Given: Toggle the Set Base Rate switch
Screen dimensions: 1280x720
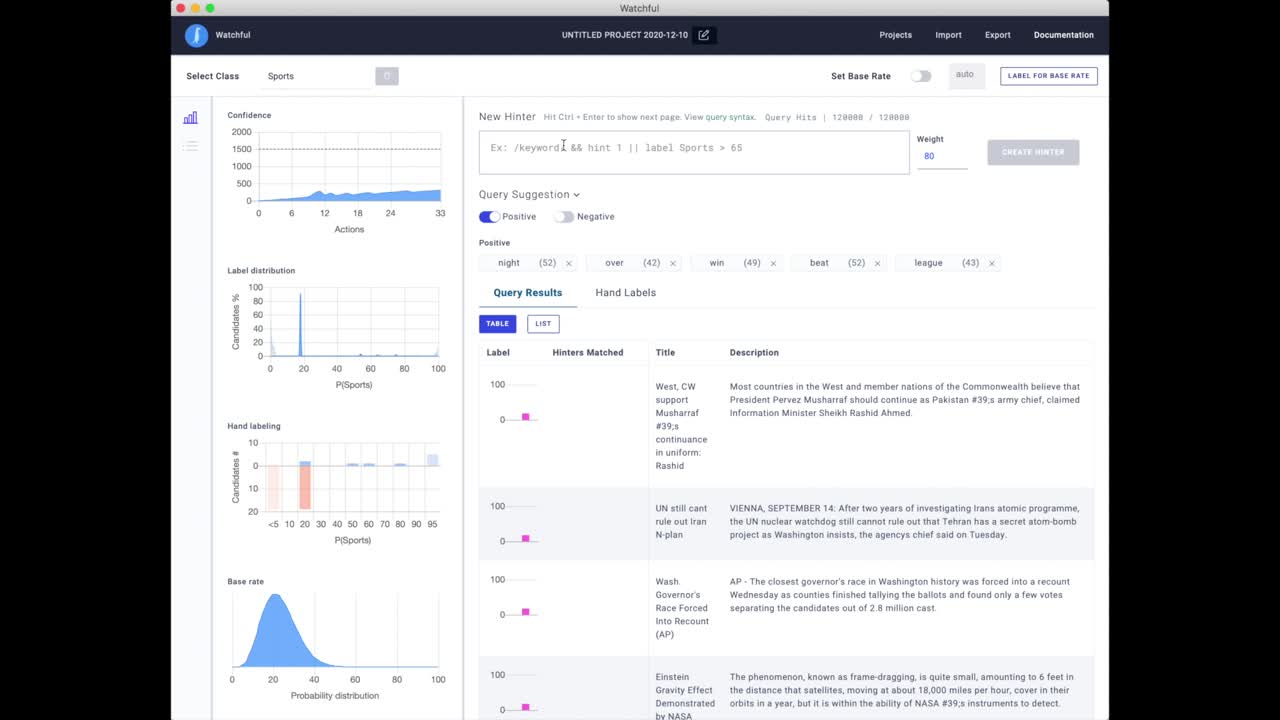Looking at the screenshot, I should (x=921, y=76).
